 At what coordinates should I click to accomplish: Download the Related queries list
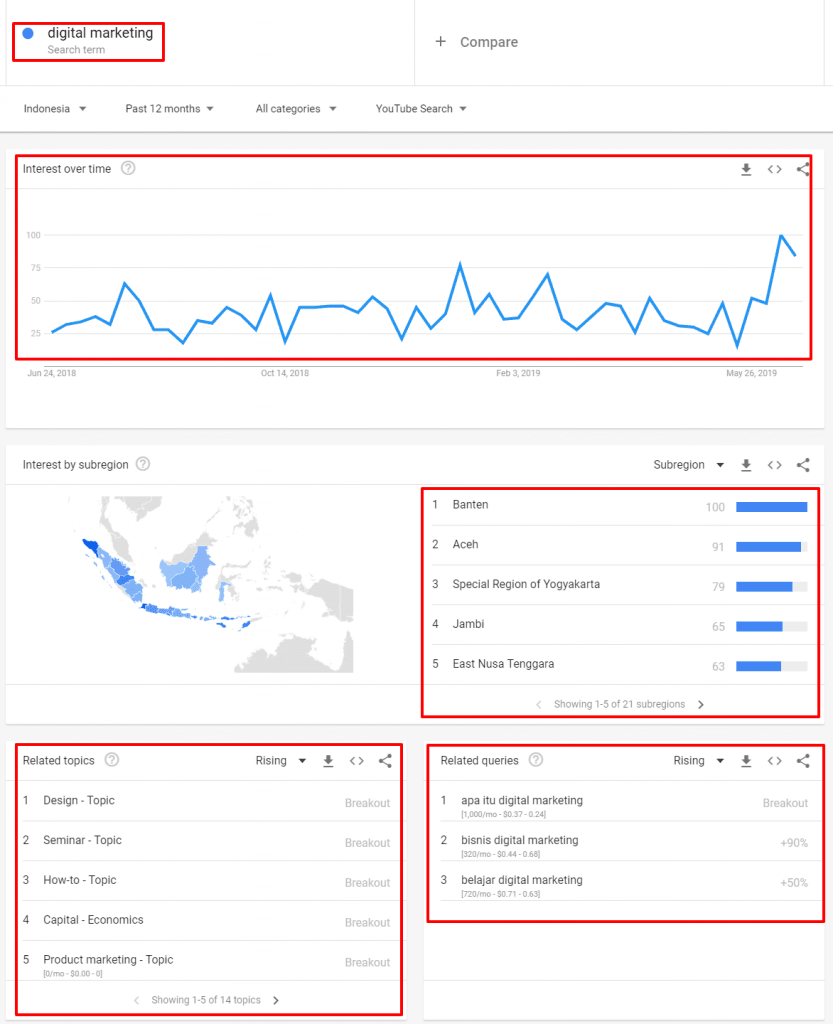coord(746,761)
